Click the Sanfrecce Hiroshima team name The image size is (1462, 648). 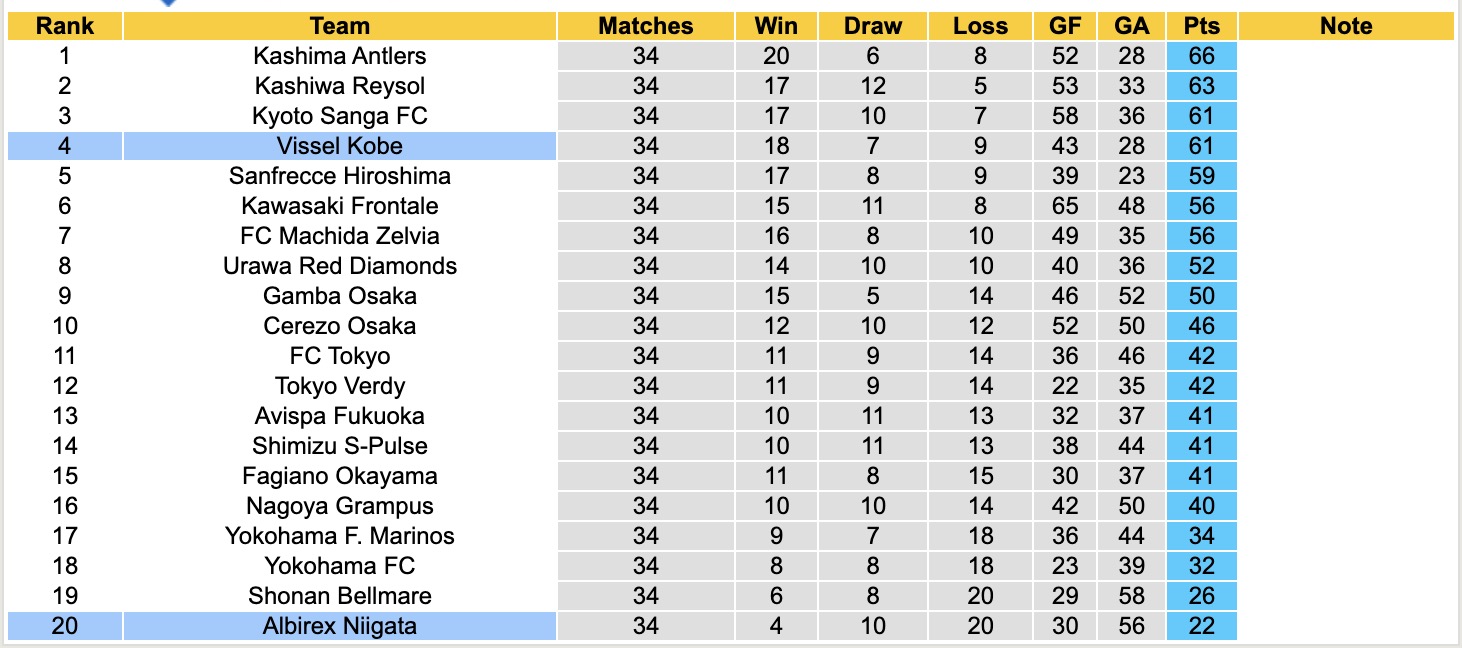click(x=339, y=176)
